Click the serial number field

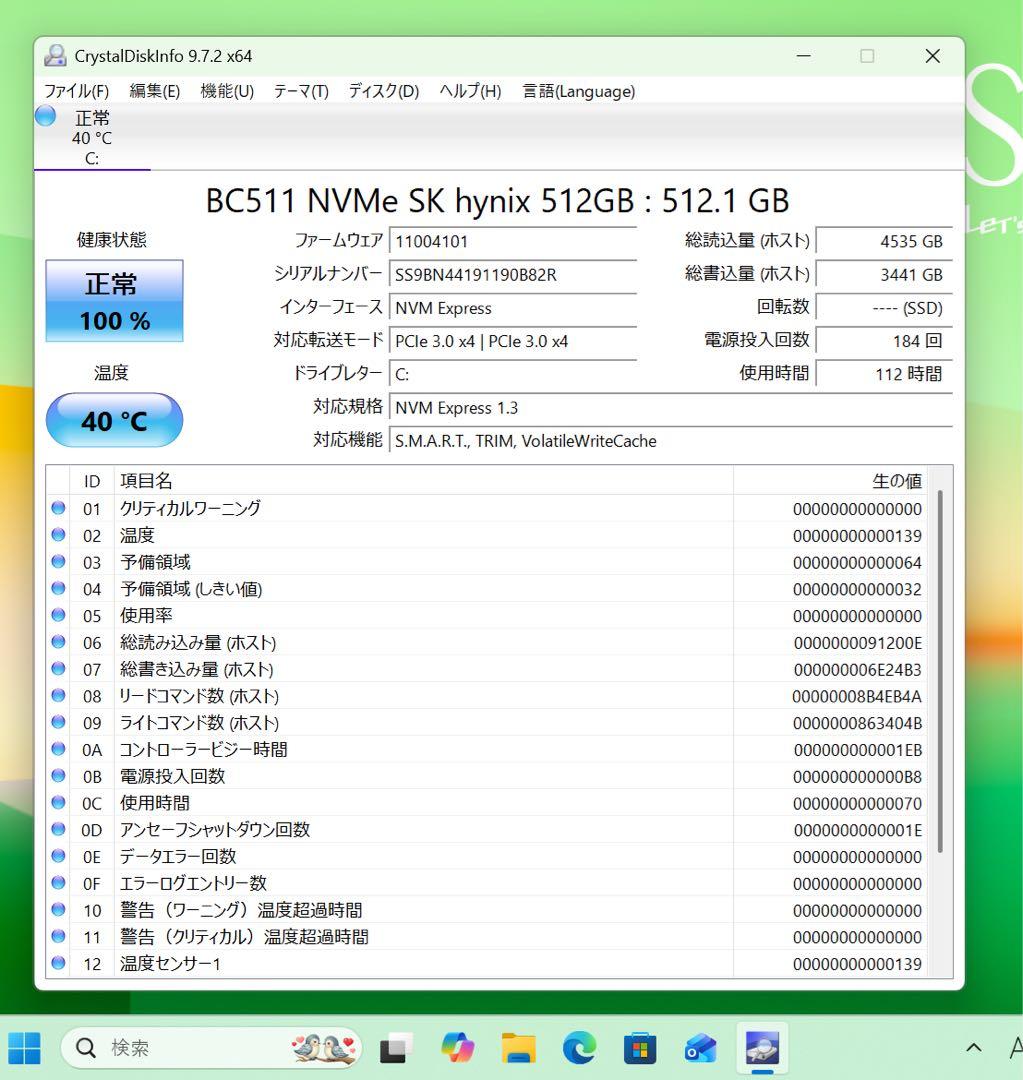[512, 274]
